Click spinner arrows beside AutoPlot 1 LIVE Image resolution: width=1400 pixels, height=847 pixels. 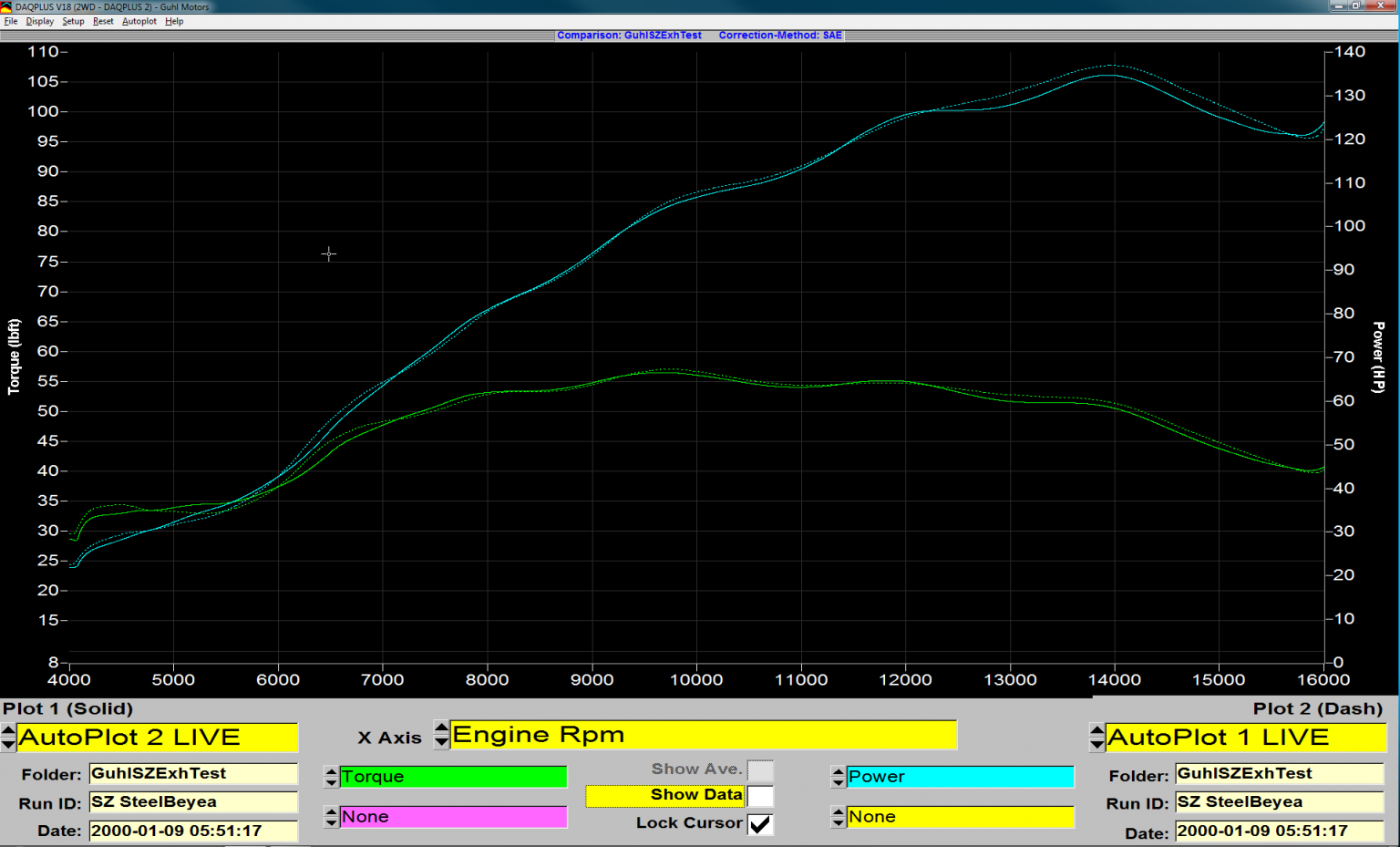click(1096, 737)
